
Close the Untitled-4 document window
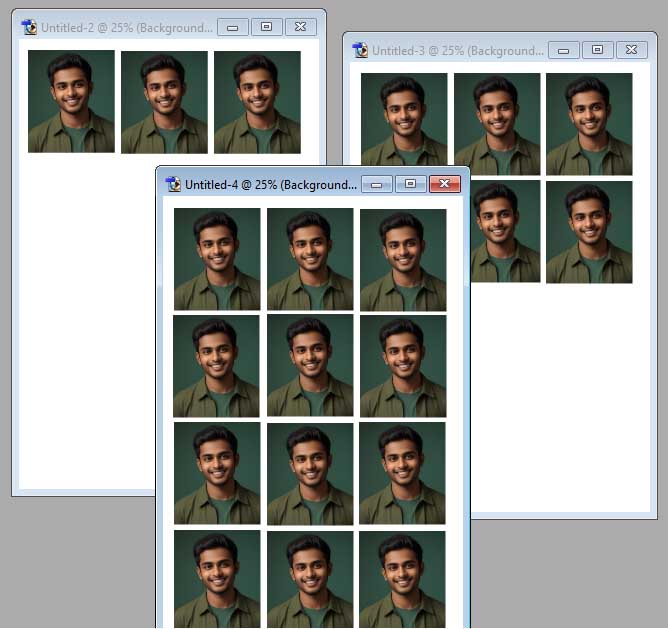tap(444, 184)
